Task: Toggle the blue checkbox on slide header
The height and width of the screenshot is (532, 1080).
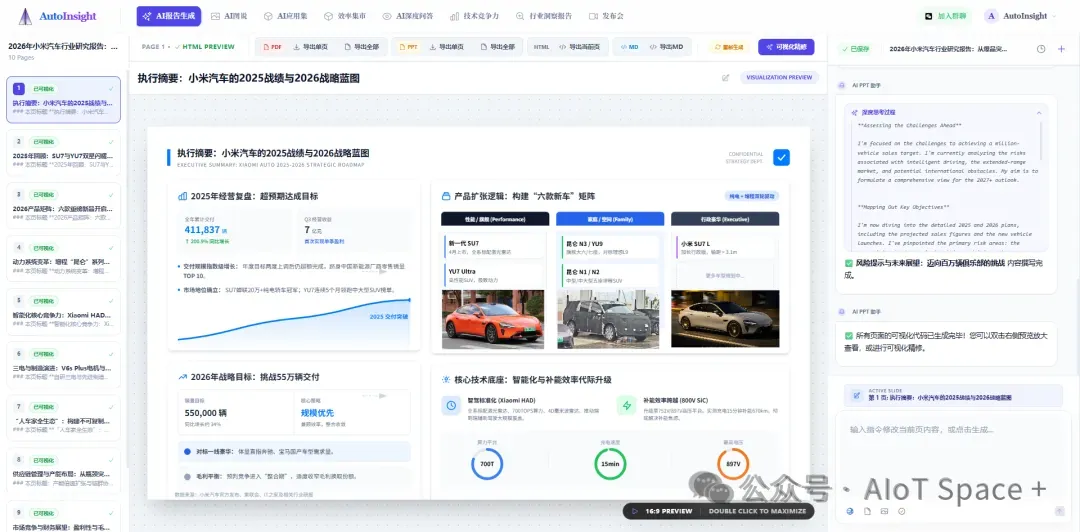Action: (781, 157)
